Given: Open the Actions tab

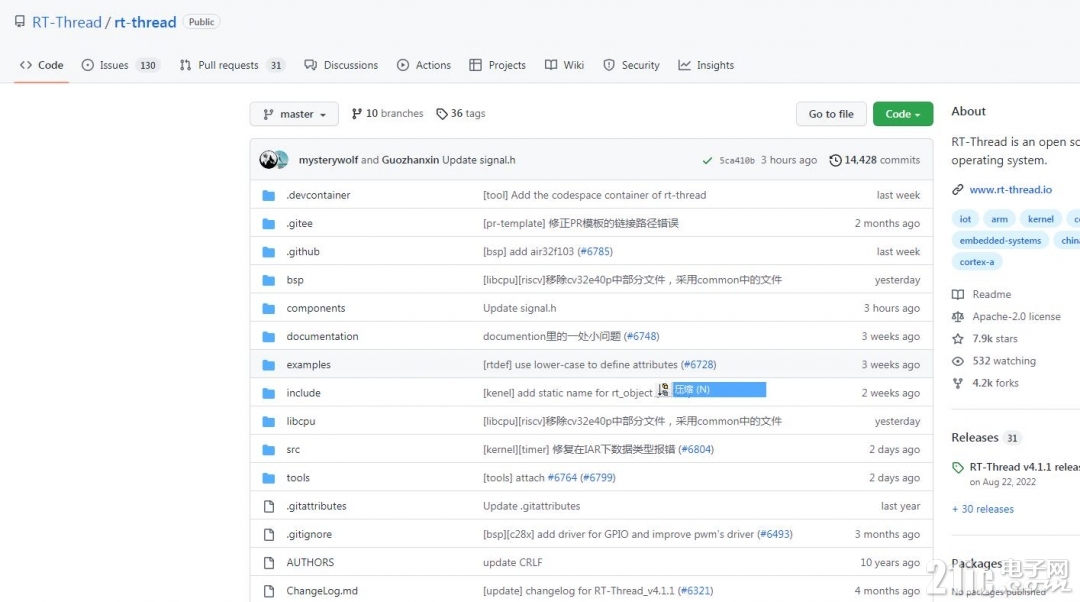Looking at the screenshot, I should [424, 65].
